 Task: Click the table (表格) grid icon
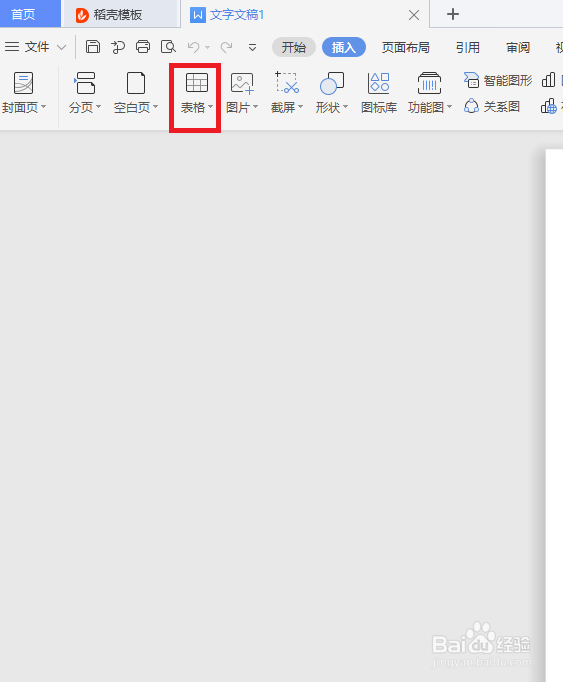point(197,83)
